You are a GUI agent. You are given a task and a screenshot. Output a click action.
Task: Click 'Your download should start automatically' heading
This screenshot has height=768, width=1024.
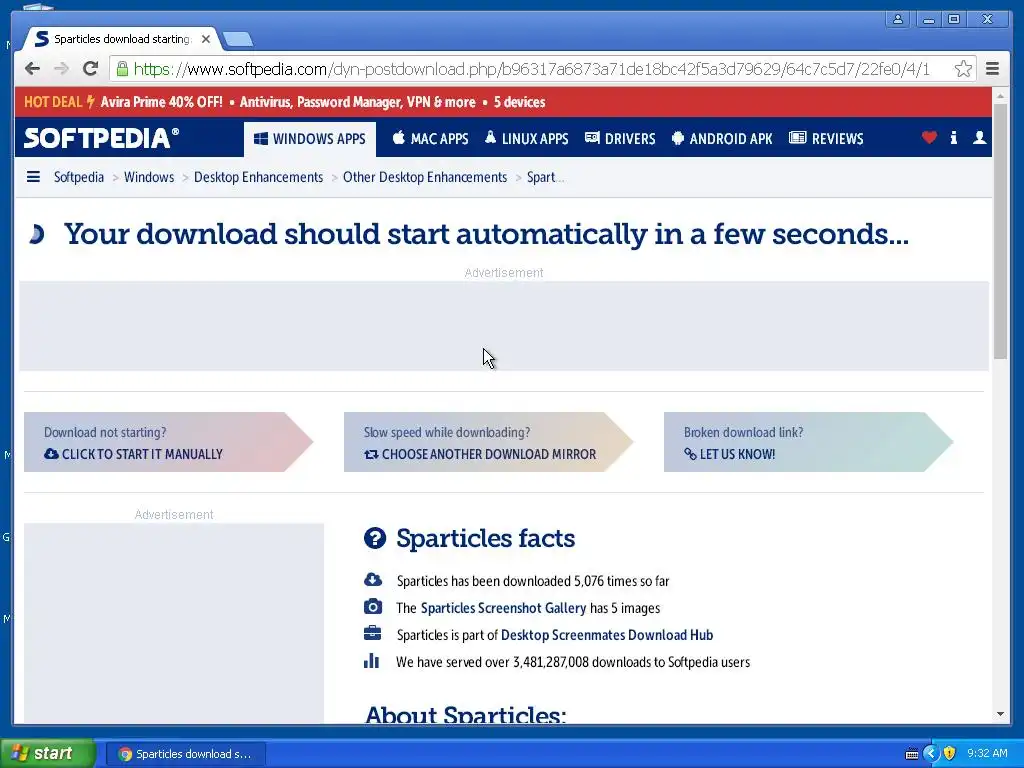[486, 234]
